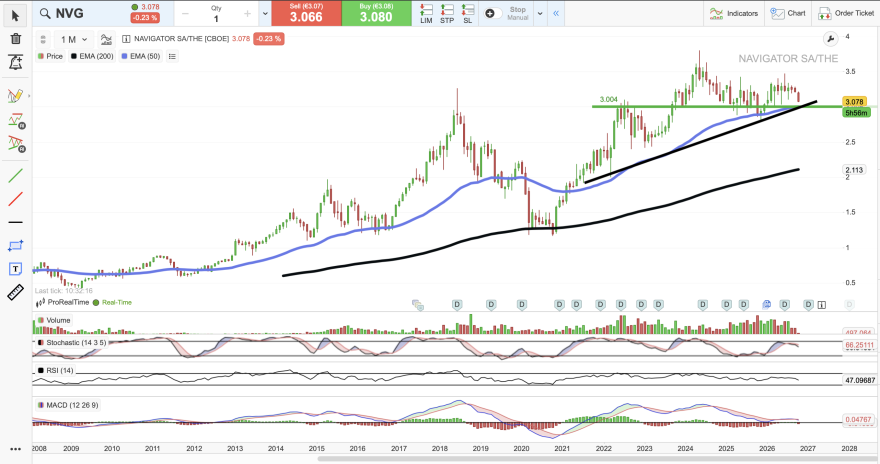Click the 3.078 current price label on axis
This screenshot has height=464, width=880.
(x=855, y=102)
